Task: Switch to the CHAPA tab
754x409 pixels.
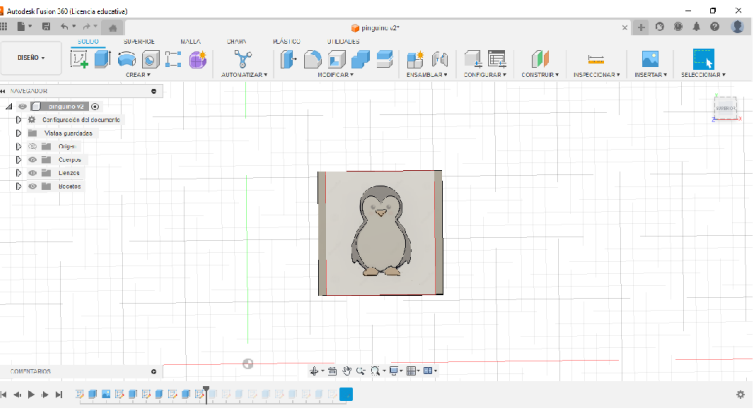Action: point(236,42)
